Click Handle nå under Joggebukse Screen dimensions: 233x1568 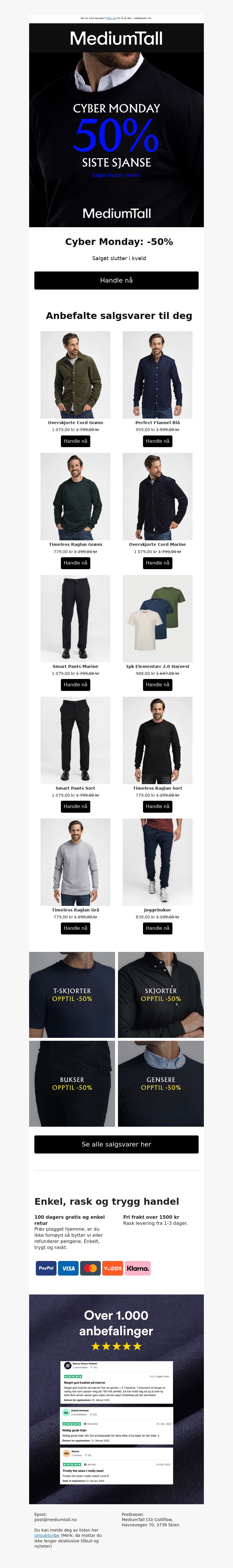coord(158,928)
